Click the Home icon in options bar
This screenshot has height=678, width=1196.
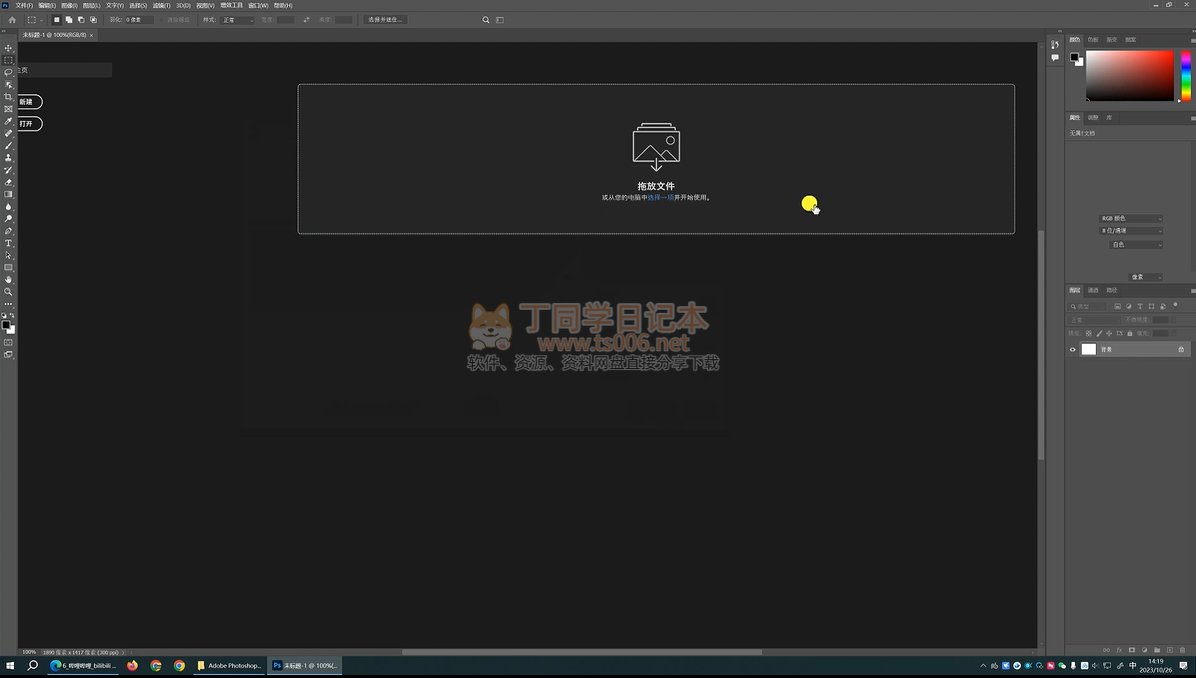pyautogui.click(x=12, y=20)
